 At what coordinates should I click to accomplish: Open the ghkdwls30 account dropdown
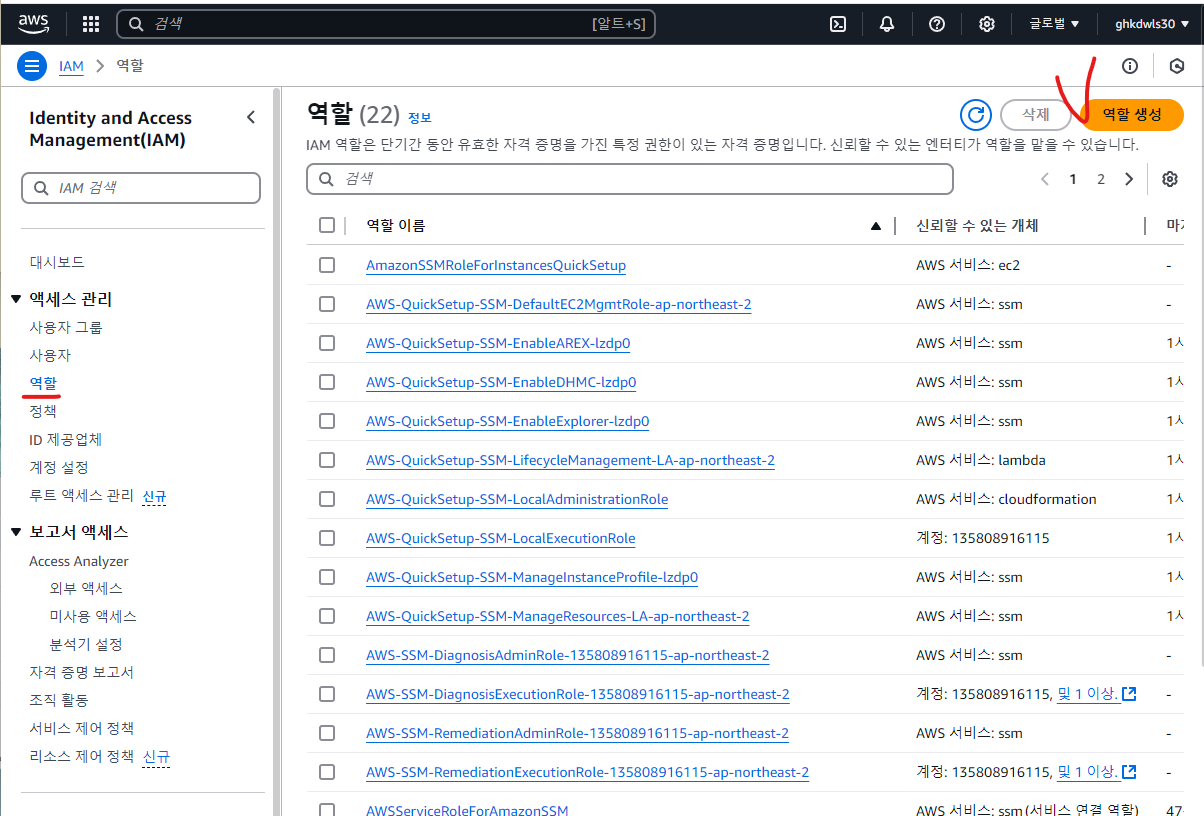[x=1152, y=24]
